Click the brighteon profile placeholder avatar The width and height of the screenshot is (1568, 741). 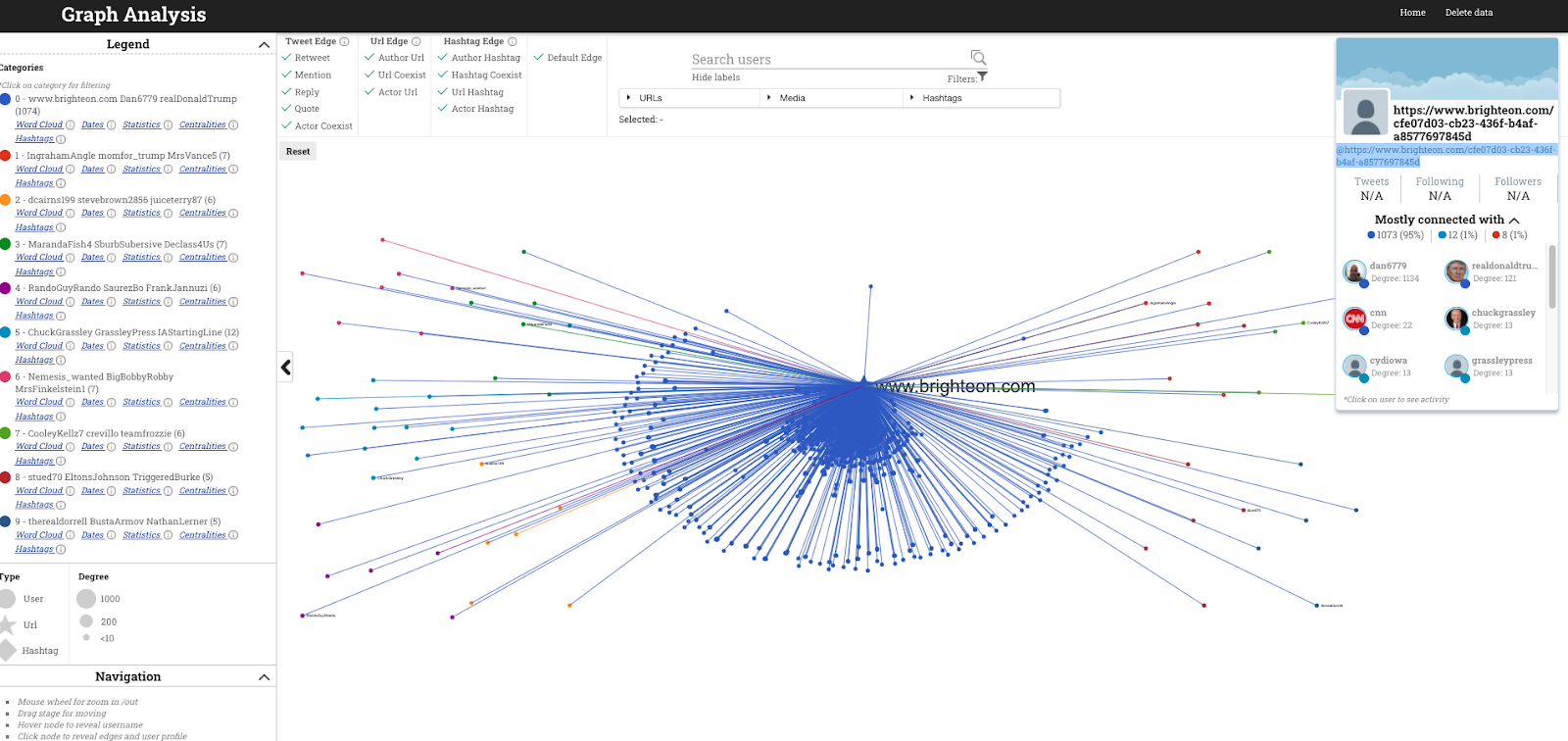1365,113
